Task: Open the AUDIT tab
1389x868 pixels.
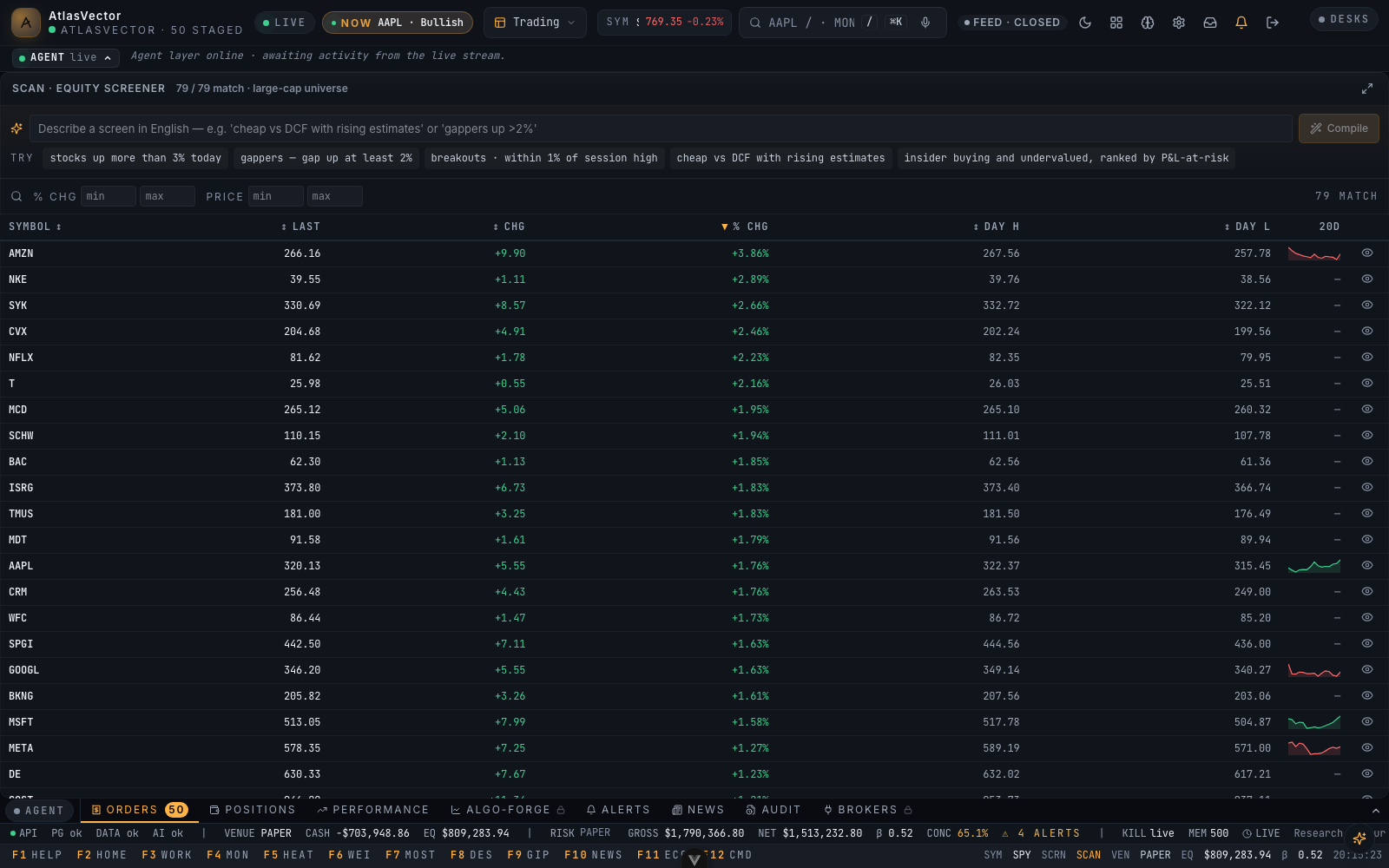Action: [x=773, y=810]
